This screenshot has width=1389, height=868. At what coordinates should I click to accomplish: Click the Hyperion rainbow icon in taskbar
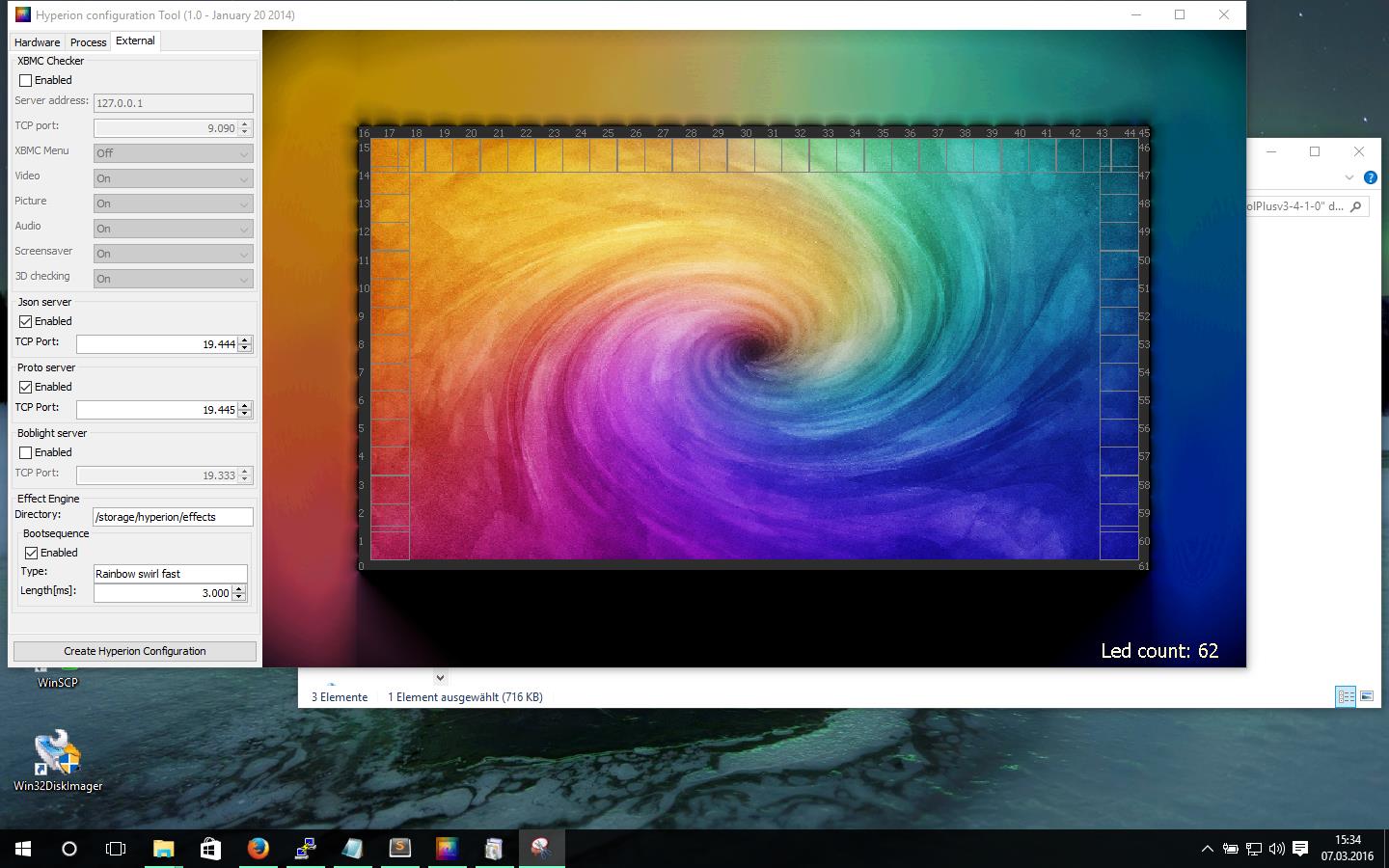(x=447, y=849)
